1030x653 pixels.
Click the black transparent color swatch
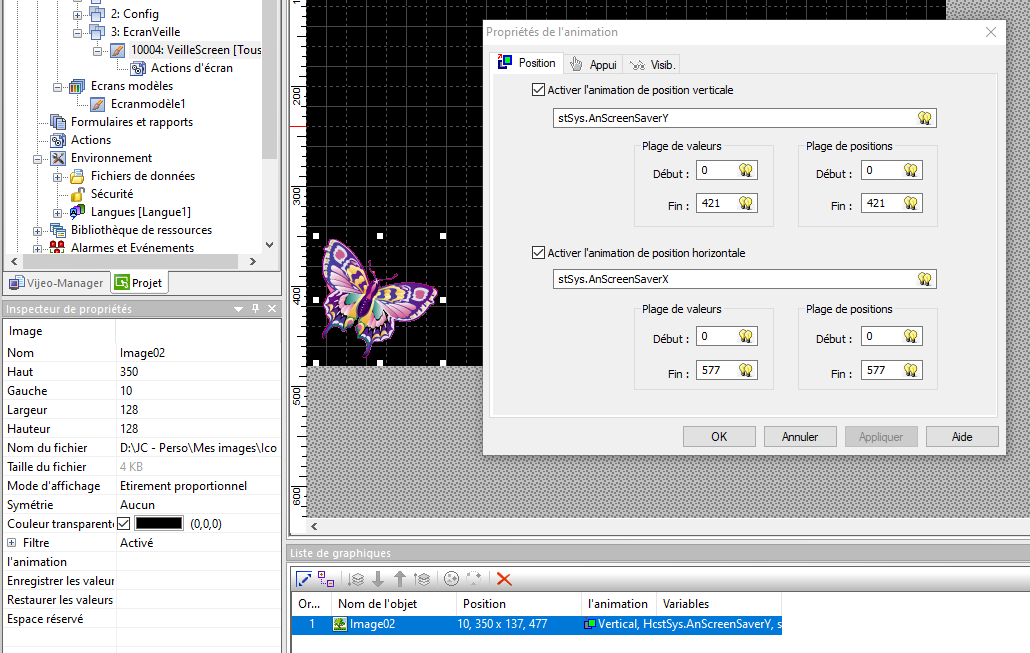tap(159, 523)
